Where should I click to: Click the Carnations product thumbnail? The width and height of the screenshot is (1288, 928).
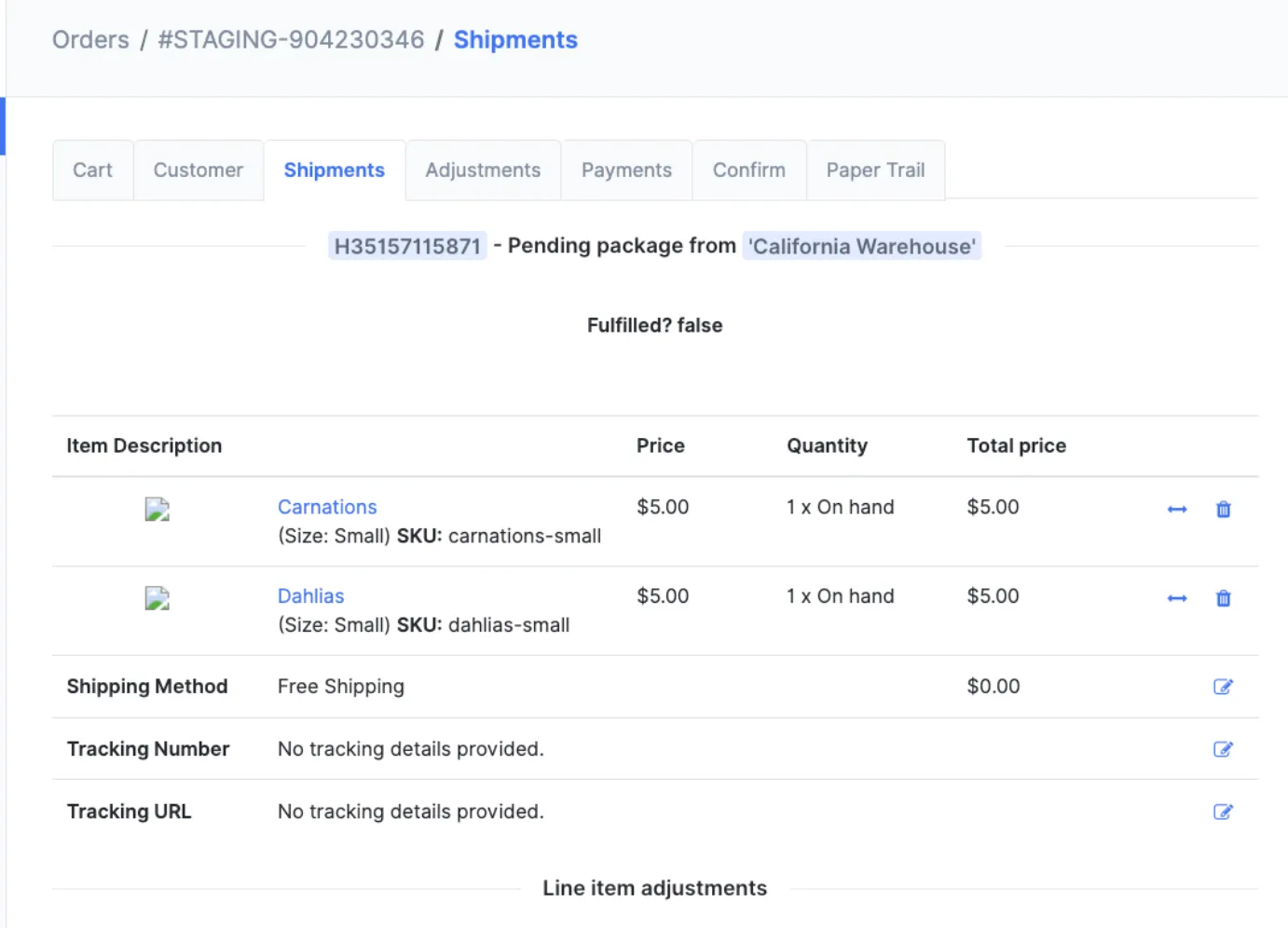click(158, 510)
